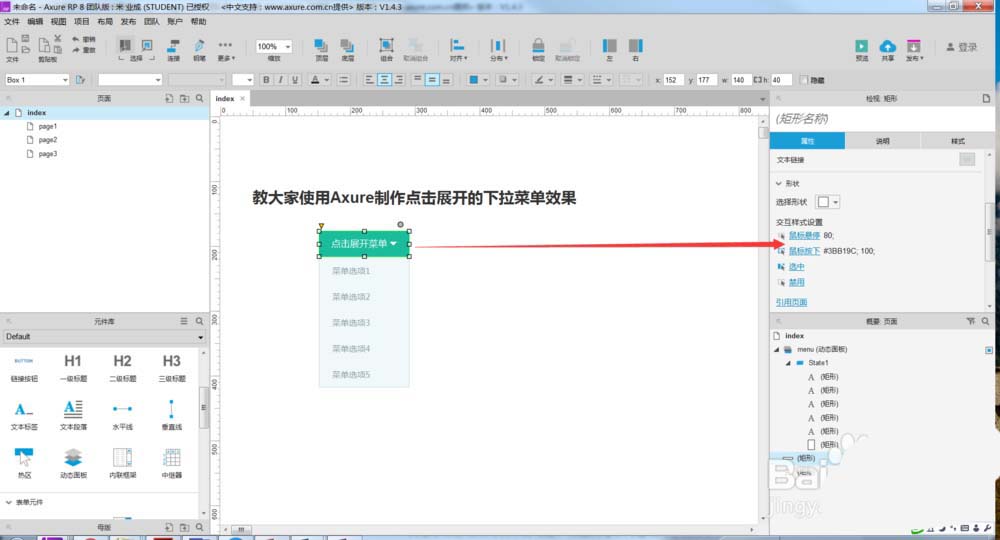The image size is (1000, 540).
Task: Click the bullet list icon
Action: pos(343,80)
